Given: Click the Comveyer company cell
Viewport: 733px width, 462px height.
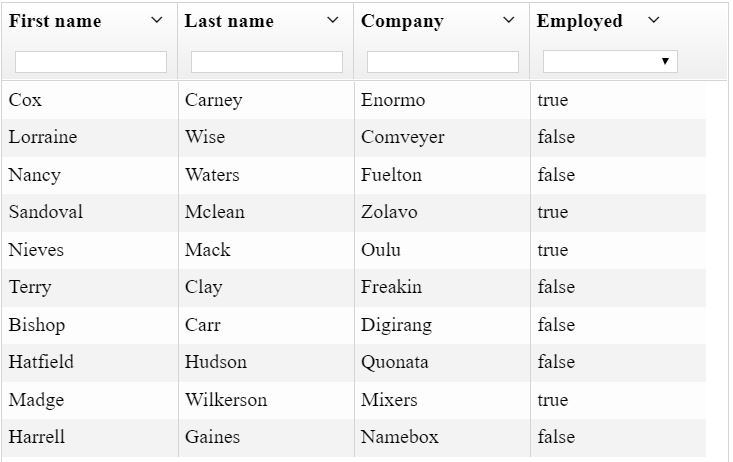Looking at the screenshot, I should (403, 137).
